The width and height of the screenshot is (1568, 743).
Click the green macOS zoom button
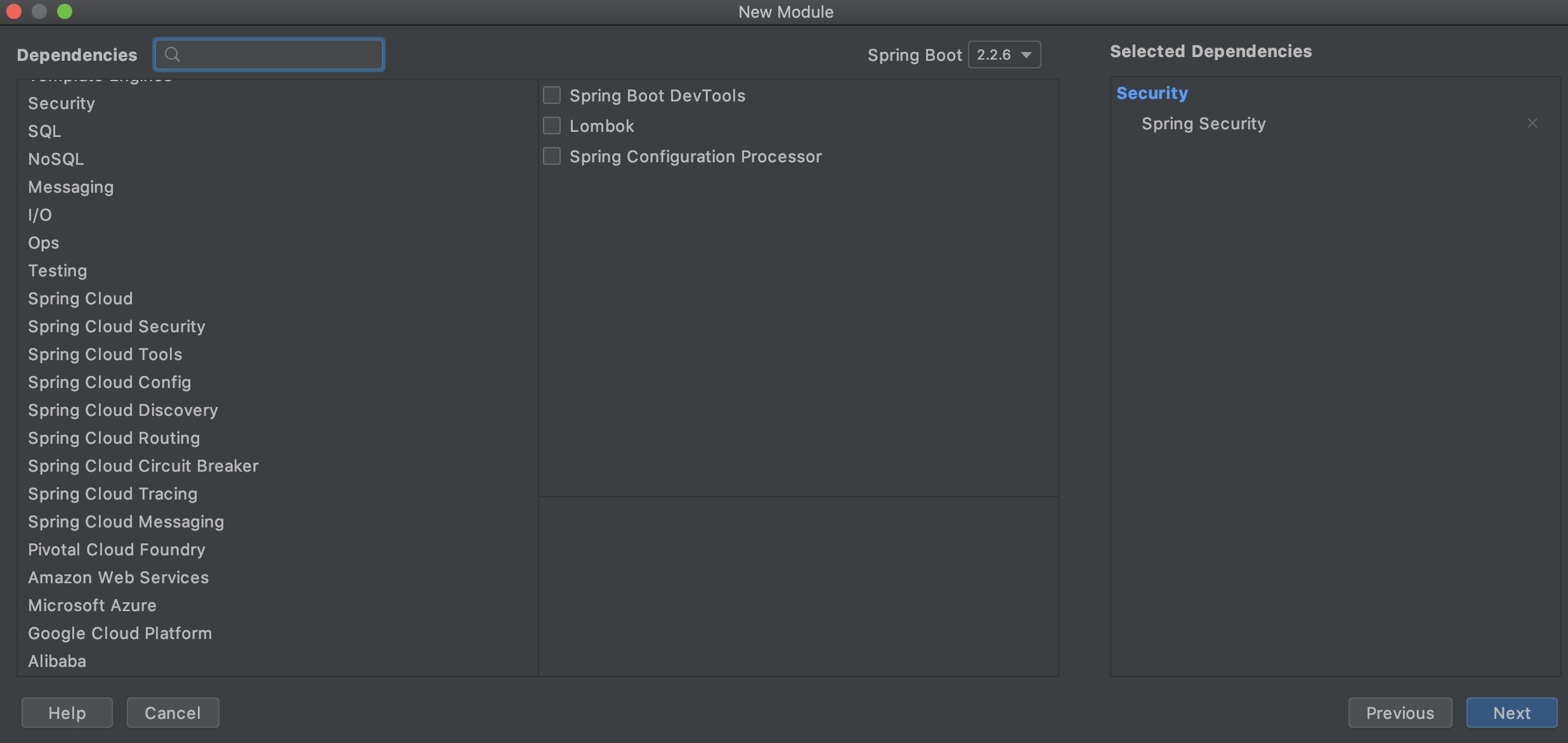(65, 11)
